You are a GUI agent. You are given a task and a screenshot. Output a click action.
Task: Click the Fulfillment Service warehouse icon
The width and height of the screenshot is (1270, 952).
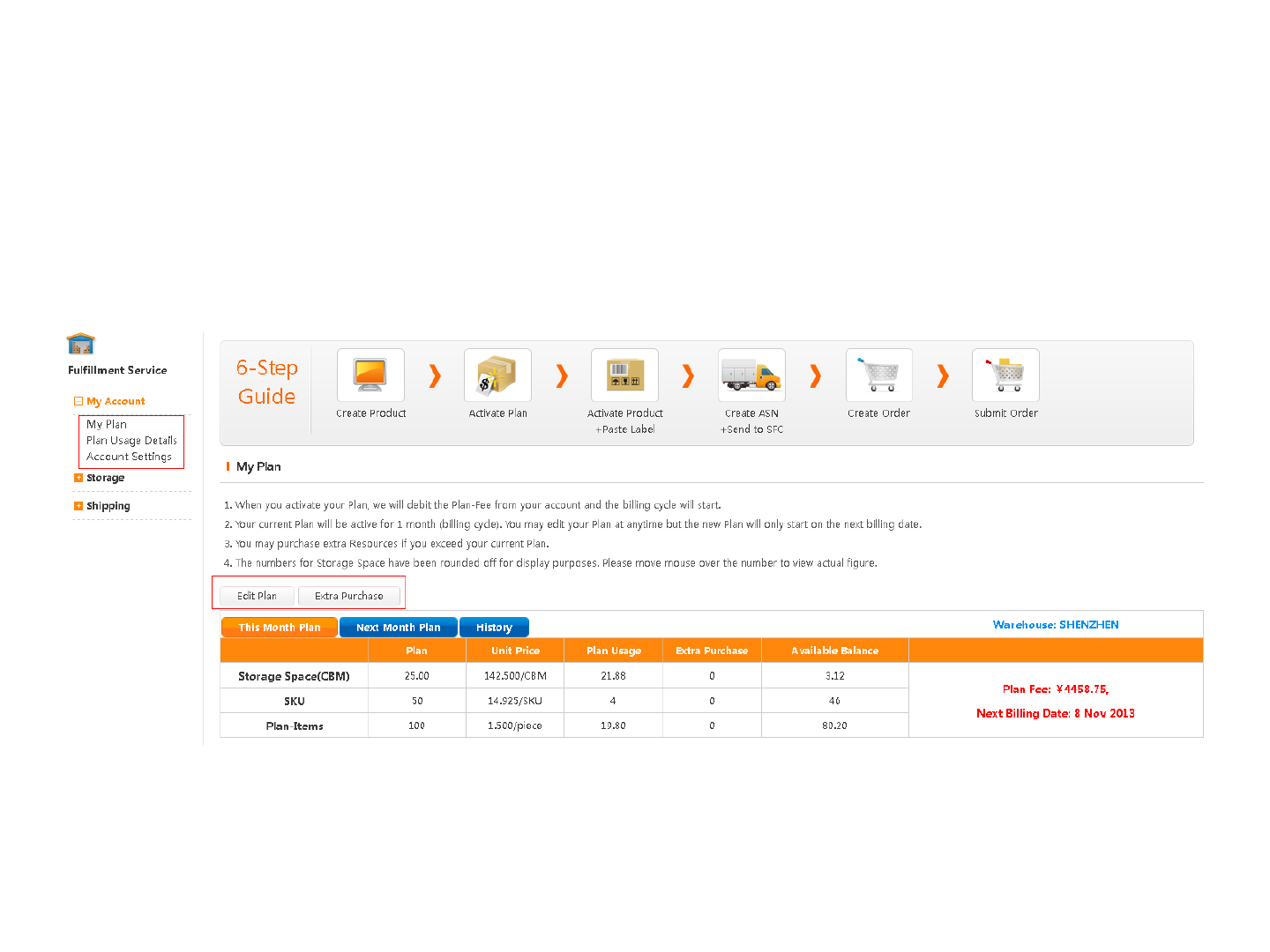pyautogui.click(x=80, y=344)
